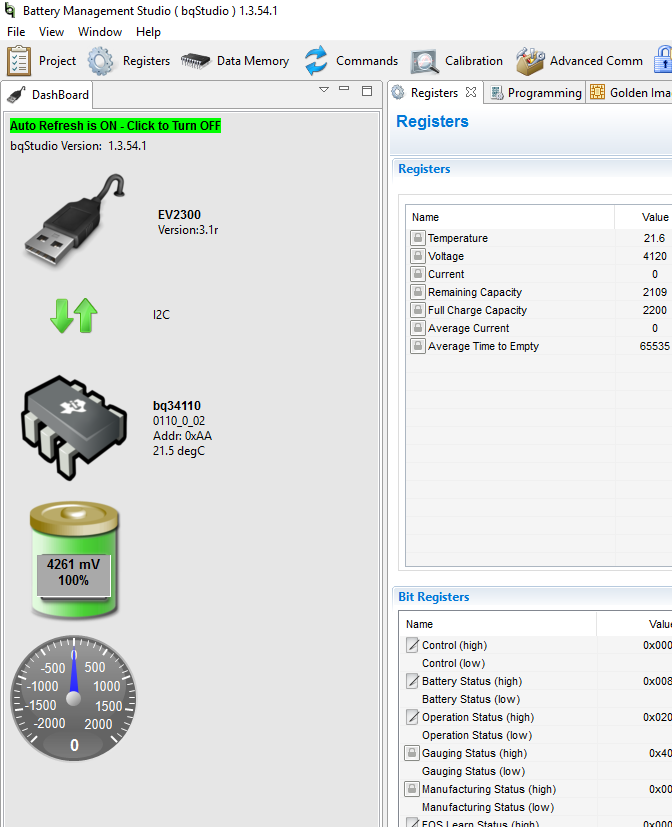Select the Control (low) row
The width and height of the screenshot is (672, 827).
(535, 663)
